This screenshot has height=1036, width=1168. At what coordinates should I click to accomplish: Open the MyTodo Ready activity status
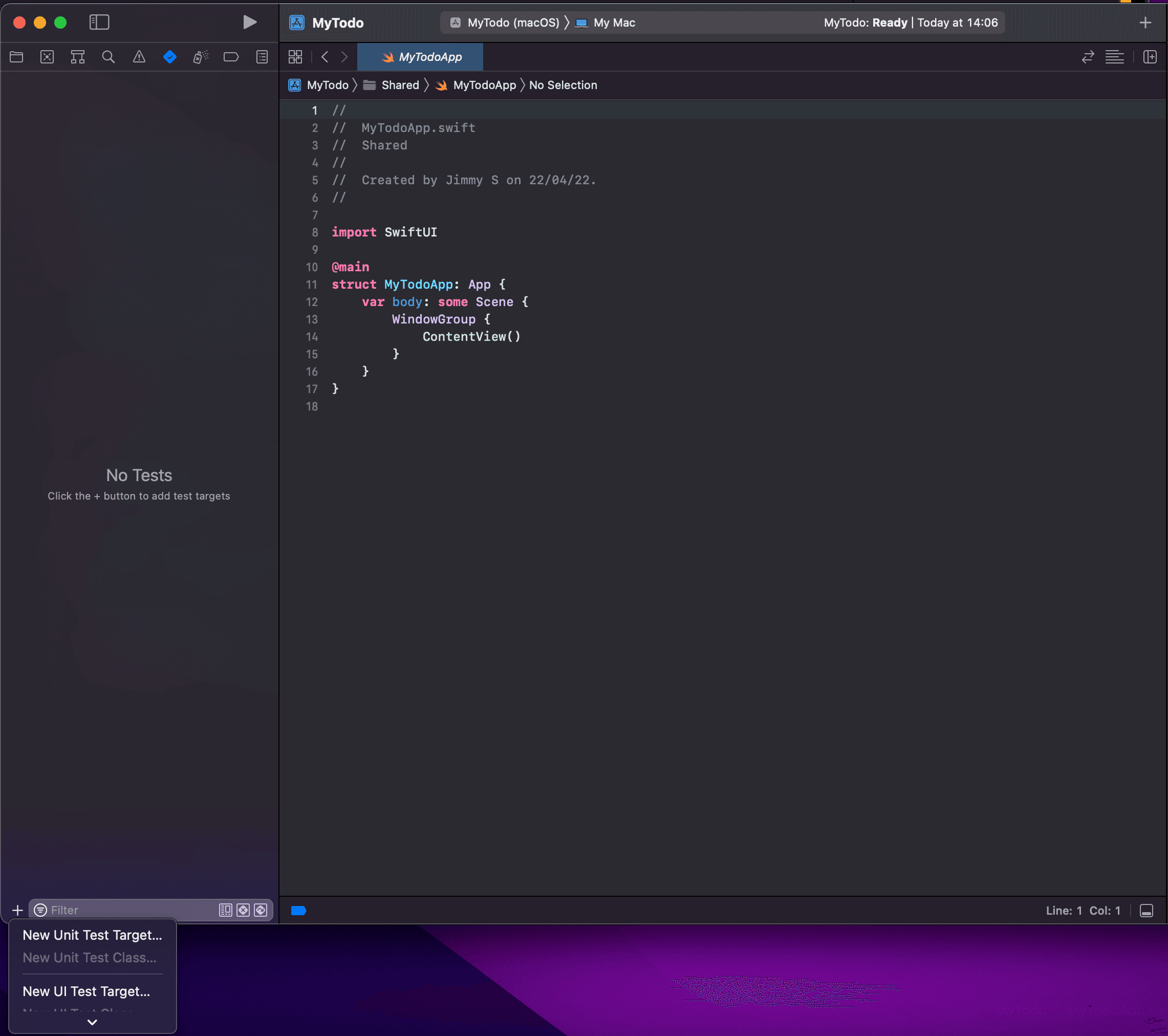pos(911,23)
